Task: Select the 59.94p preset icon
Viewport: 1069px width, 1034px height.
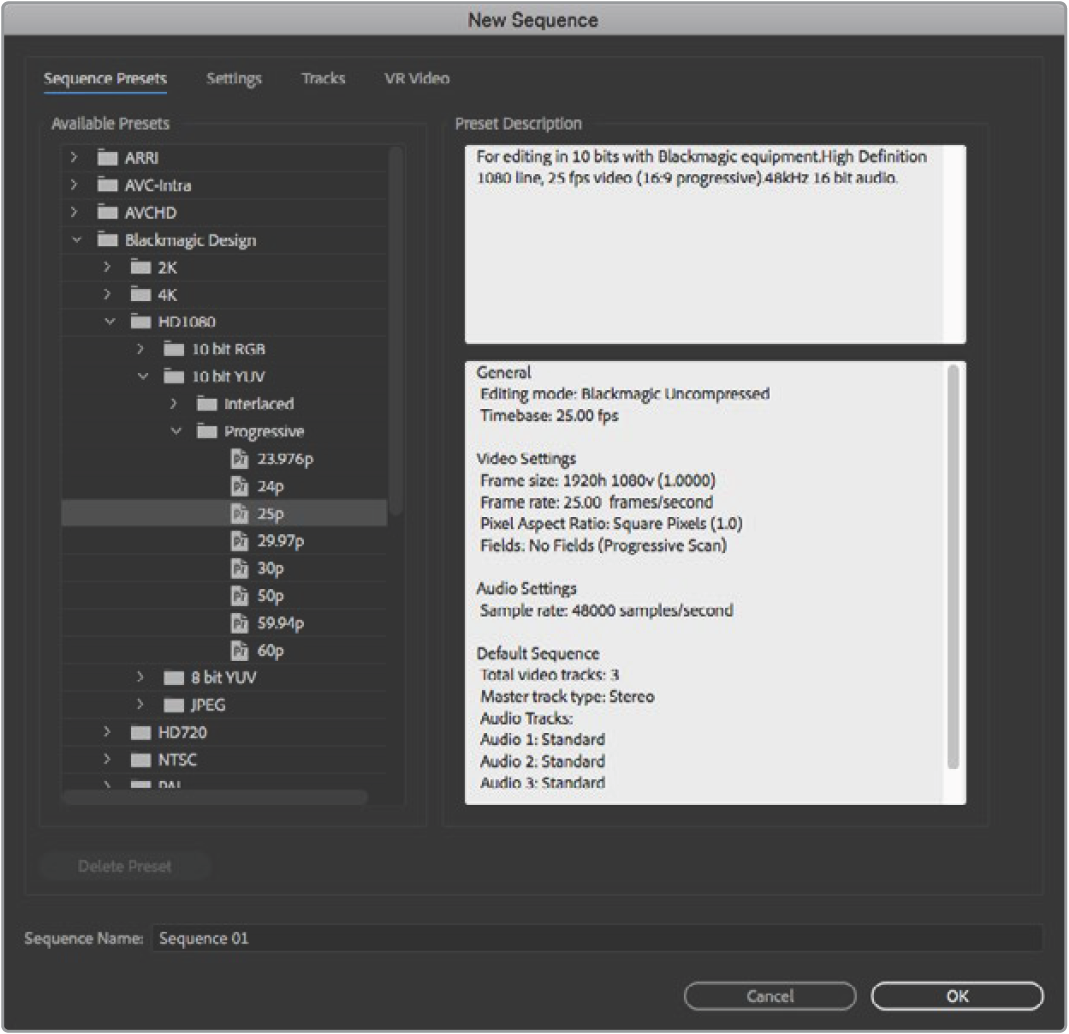Action: click(239, 623)
